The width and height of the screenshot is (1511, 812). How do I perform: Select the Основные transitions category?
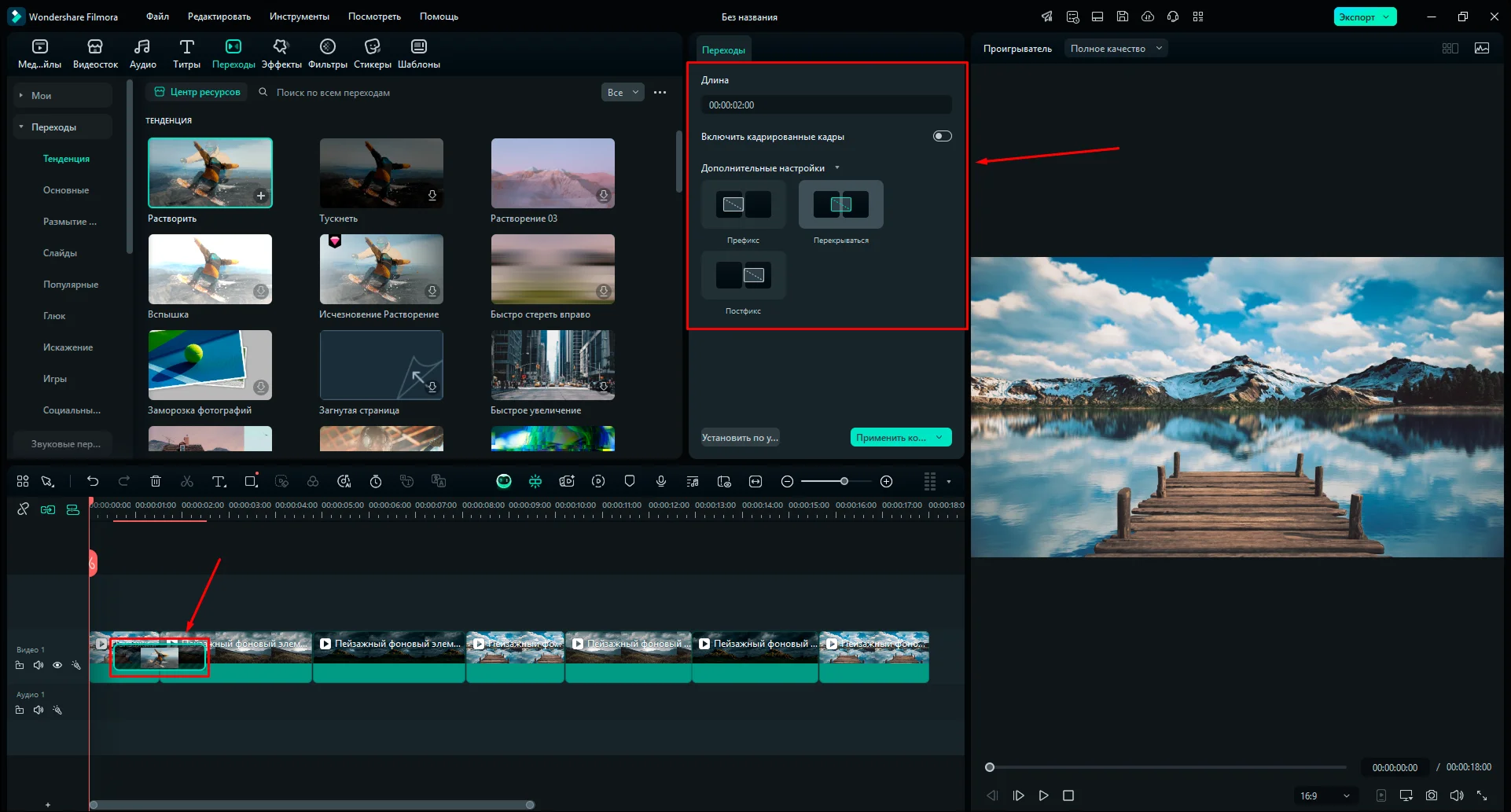click(66, 190)
